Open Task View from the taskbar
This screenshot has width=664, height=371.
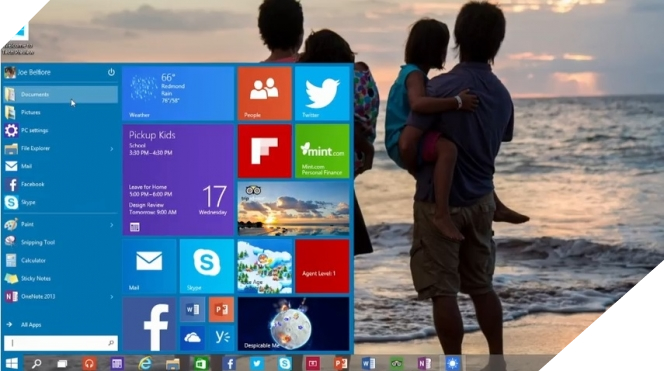point(62,363)
